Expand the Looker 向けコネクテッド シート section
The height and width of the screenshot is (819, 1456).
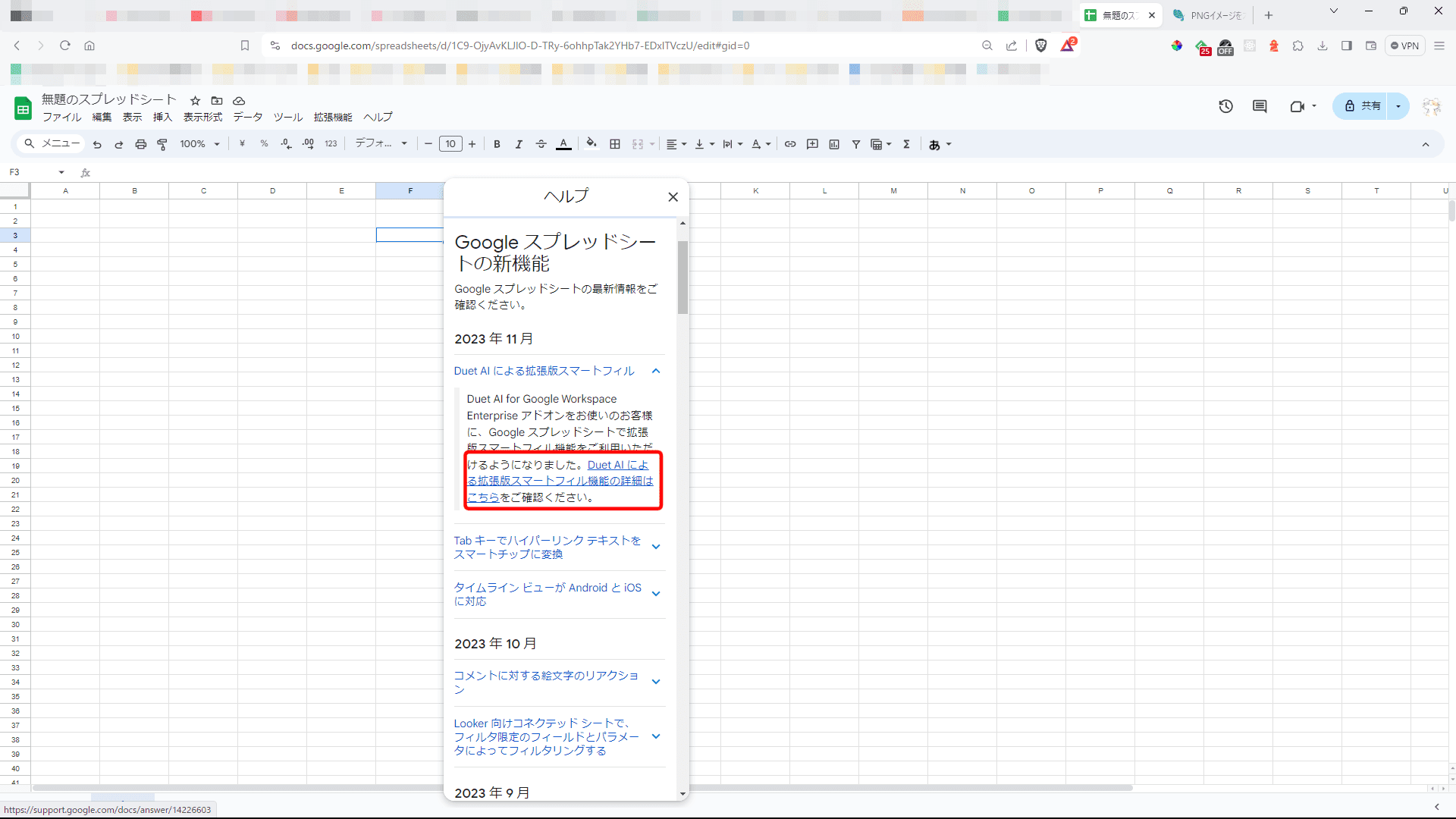click(x=656, y=736)
